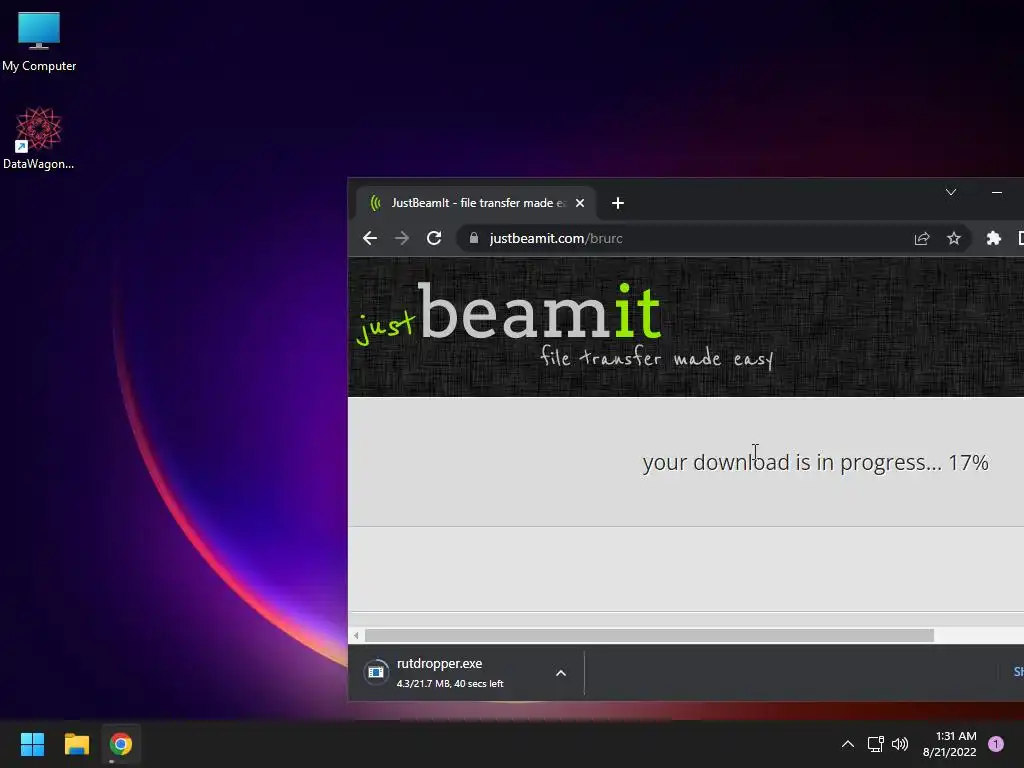Share this page icon in address bar
The width and height of the screenshot is (1024, 768).
tap(921, 238)
